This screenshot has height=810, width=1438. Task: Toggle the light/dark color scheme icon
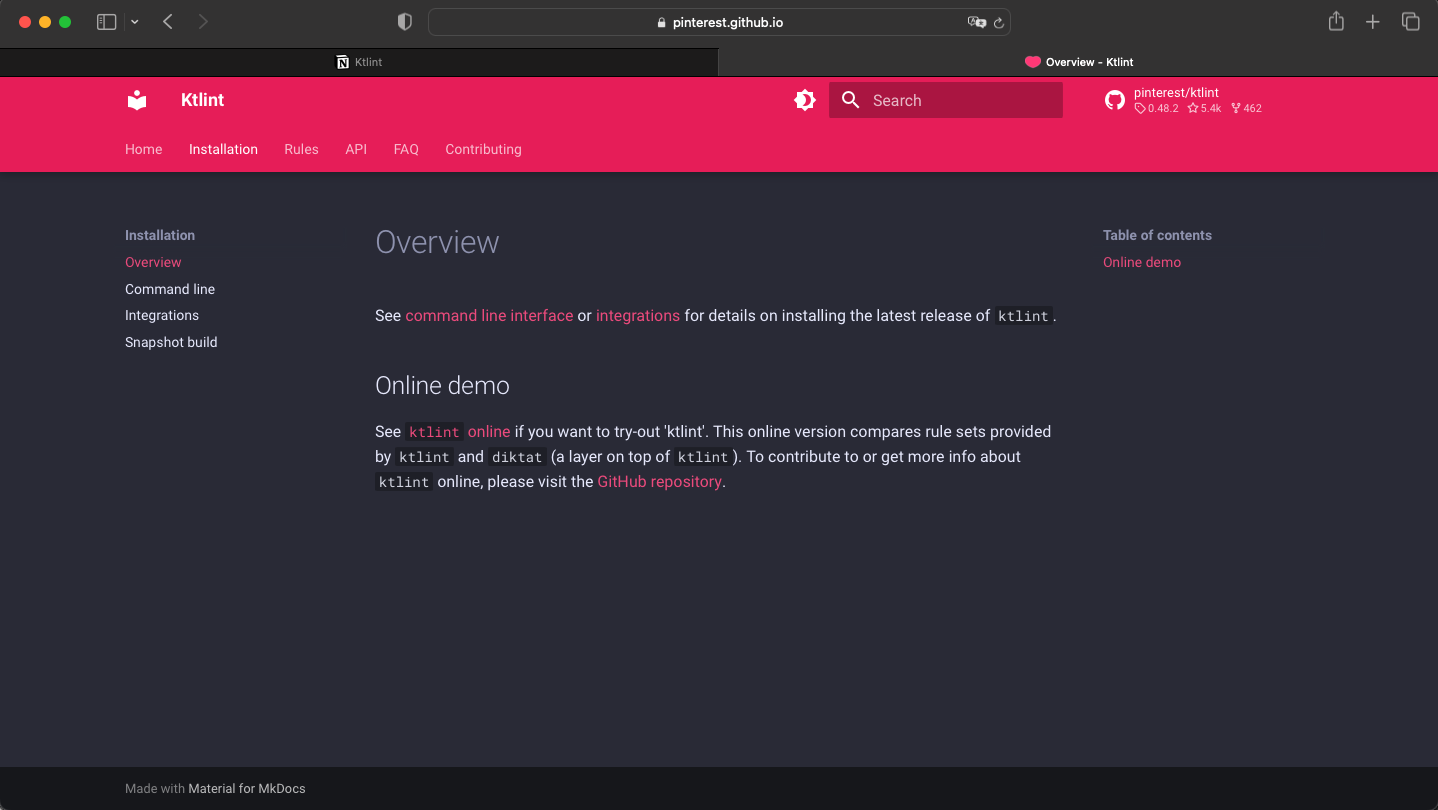(x=805, y=100)
